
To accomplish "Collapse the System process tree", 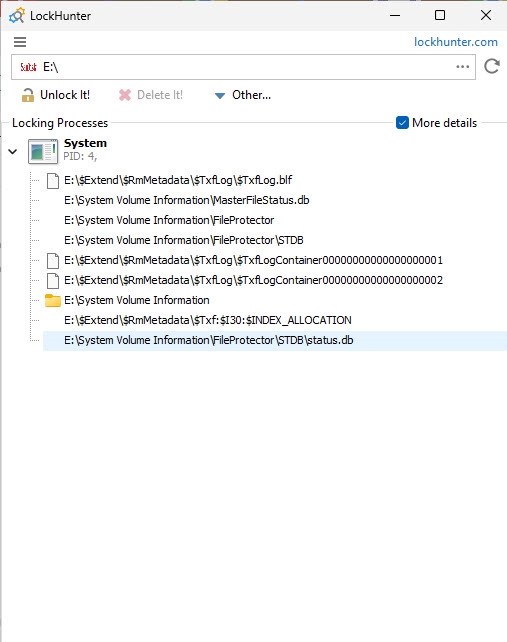I will tap(13, 151).
